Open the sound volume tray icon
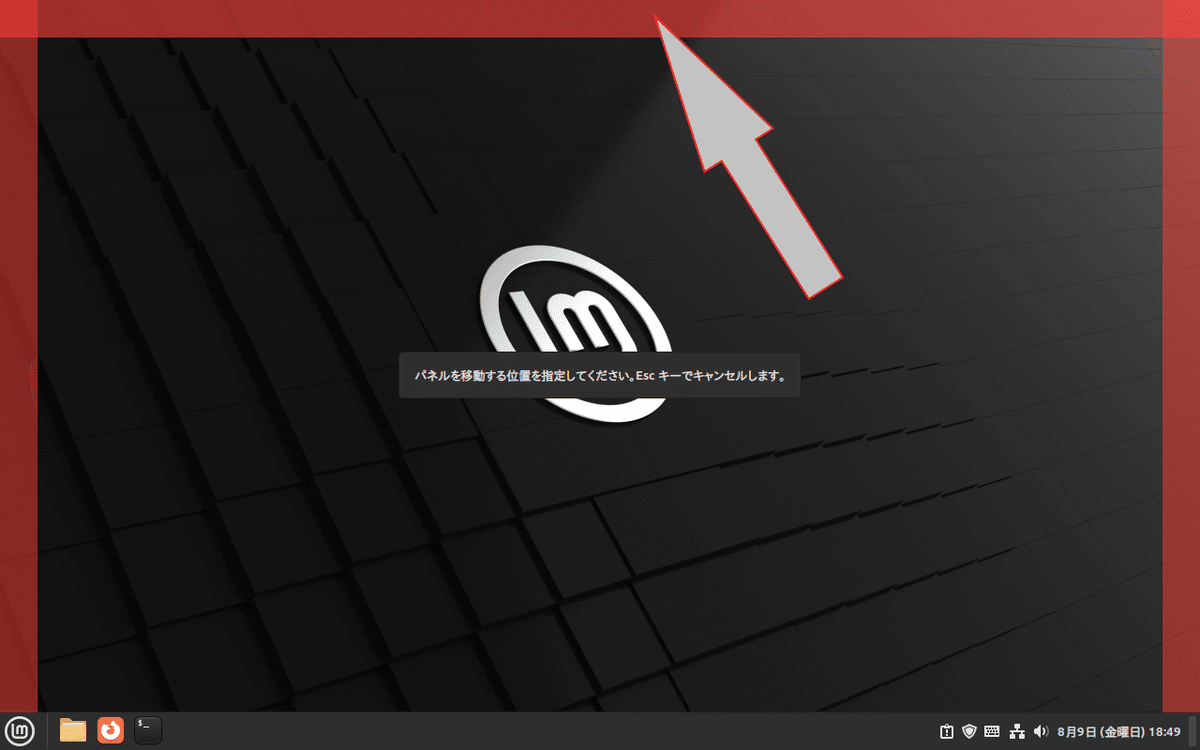 pos(1040,731)
